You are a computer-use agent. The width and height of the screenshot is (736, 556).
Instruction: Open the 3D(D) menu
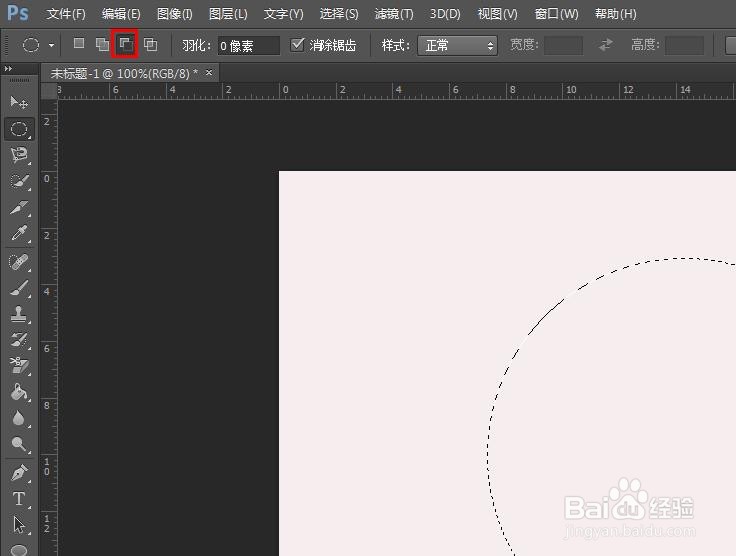click(x=445, y=14)
